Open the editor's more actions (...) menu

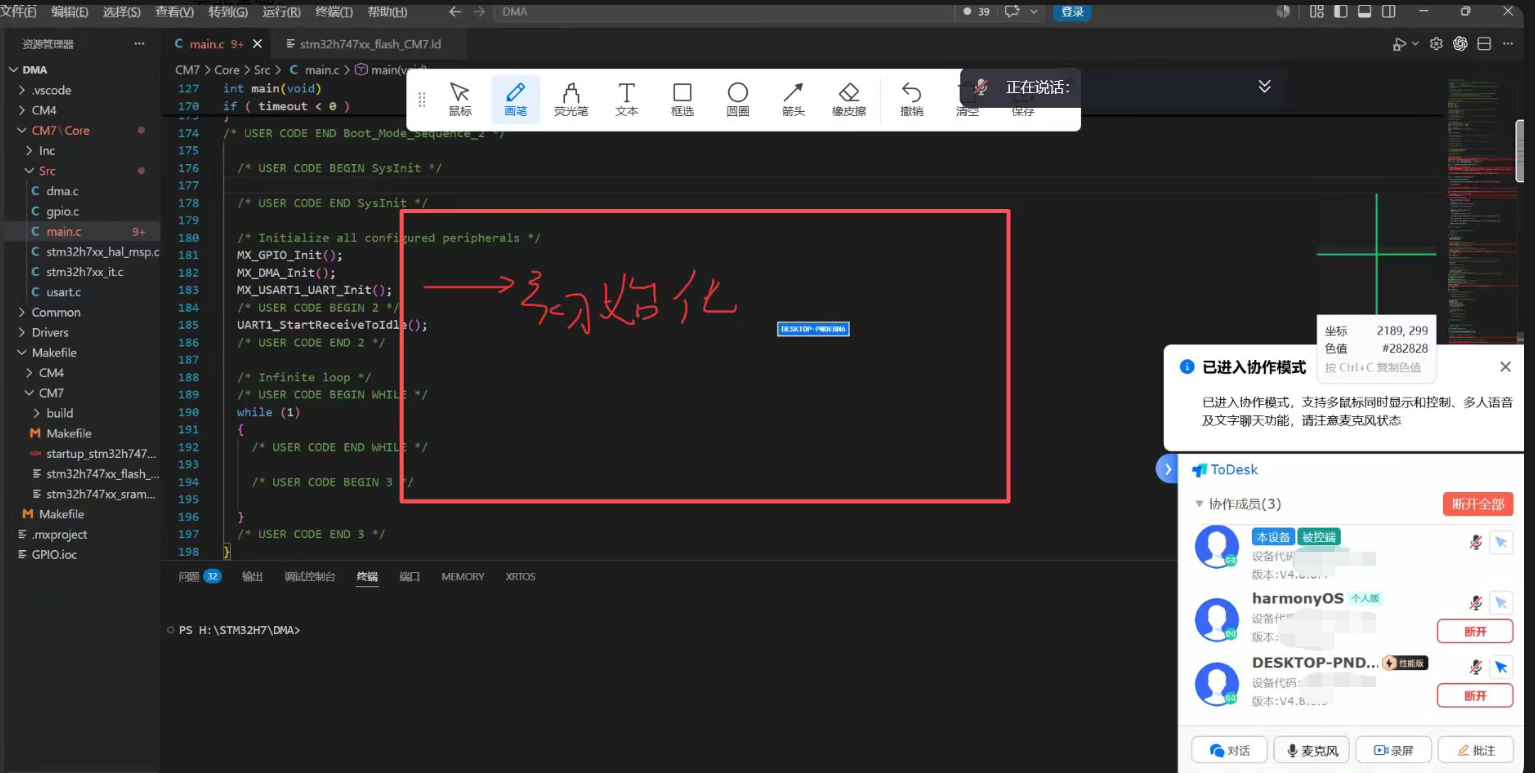[x=1509, y=44]
